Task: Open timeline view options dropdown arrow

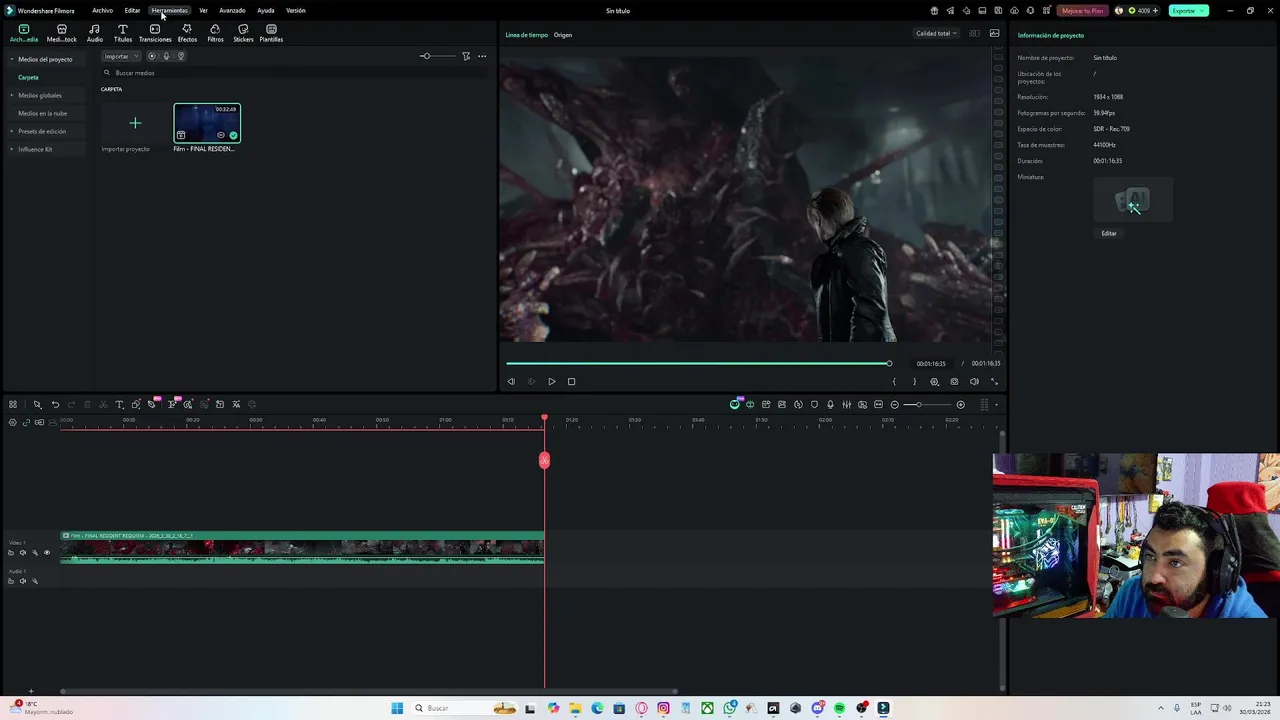Action: (996, 404)
